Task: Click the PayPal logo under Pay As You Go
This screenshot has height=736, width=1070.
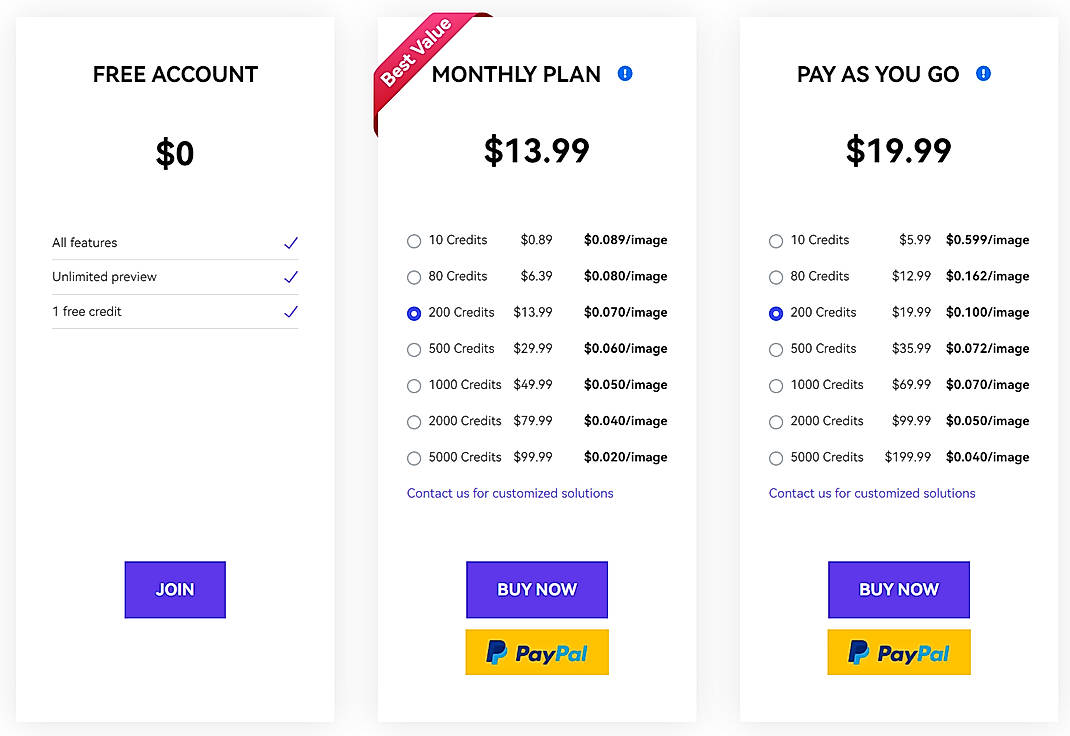Action: (x=898, y=652)
